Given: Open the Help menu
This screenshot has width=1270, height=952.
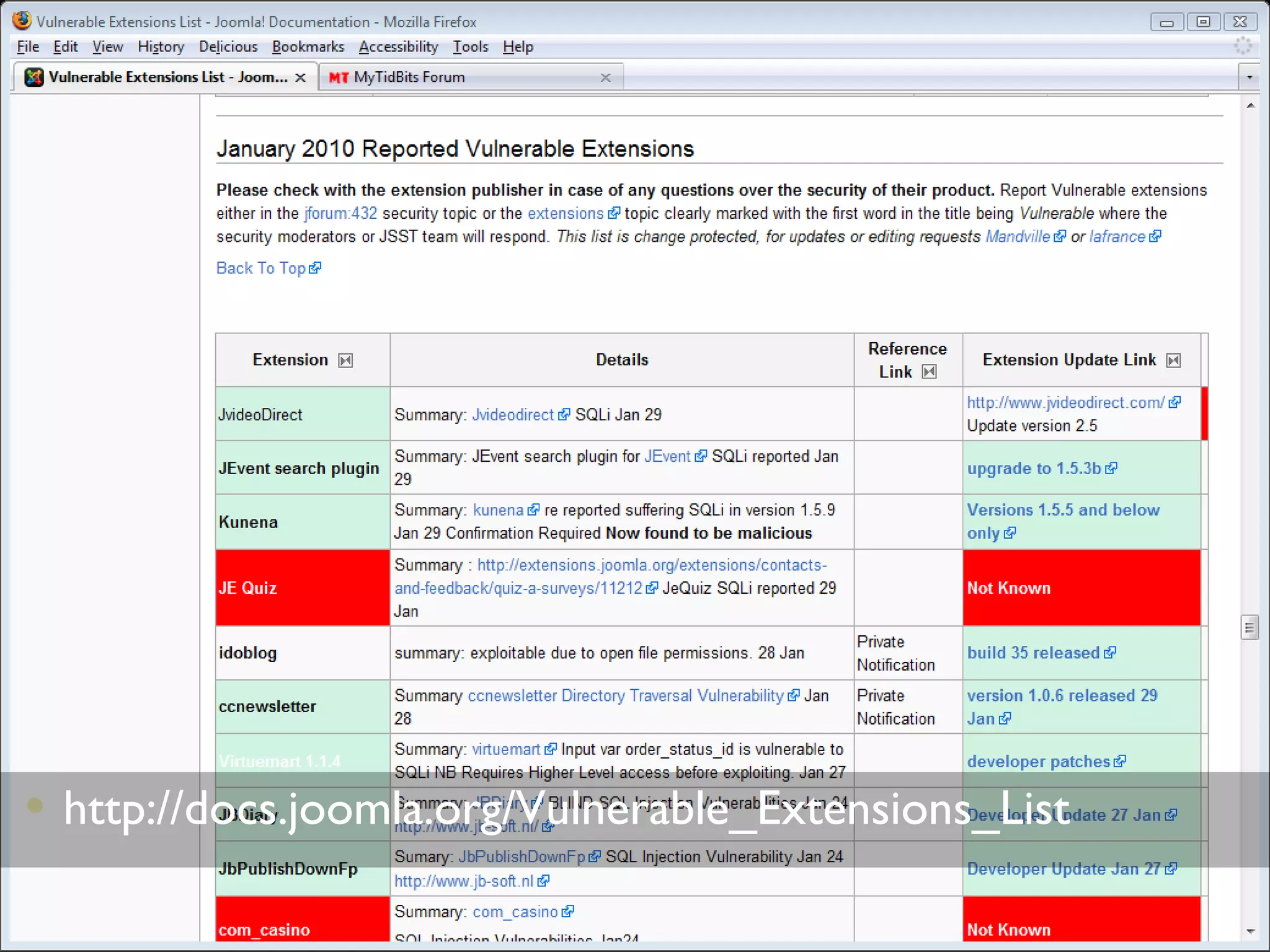Looking at the screenshot, I should pos(518,47).
